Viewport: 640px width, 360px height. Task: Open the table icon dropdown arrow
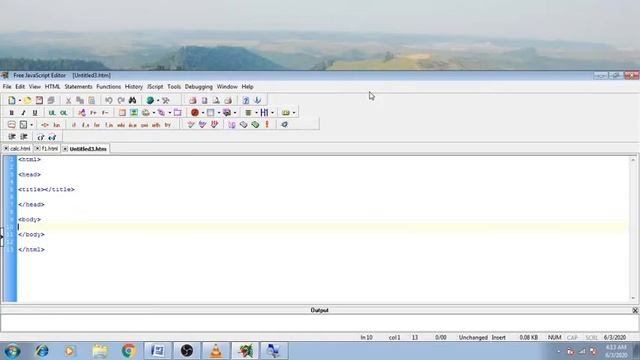(218, 113)
